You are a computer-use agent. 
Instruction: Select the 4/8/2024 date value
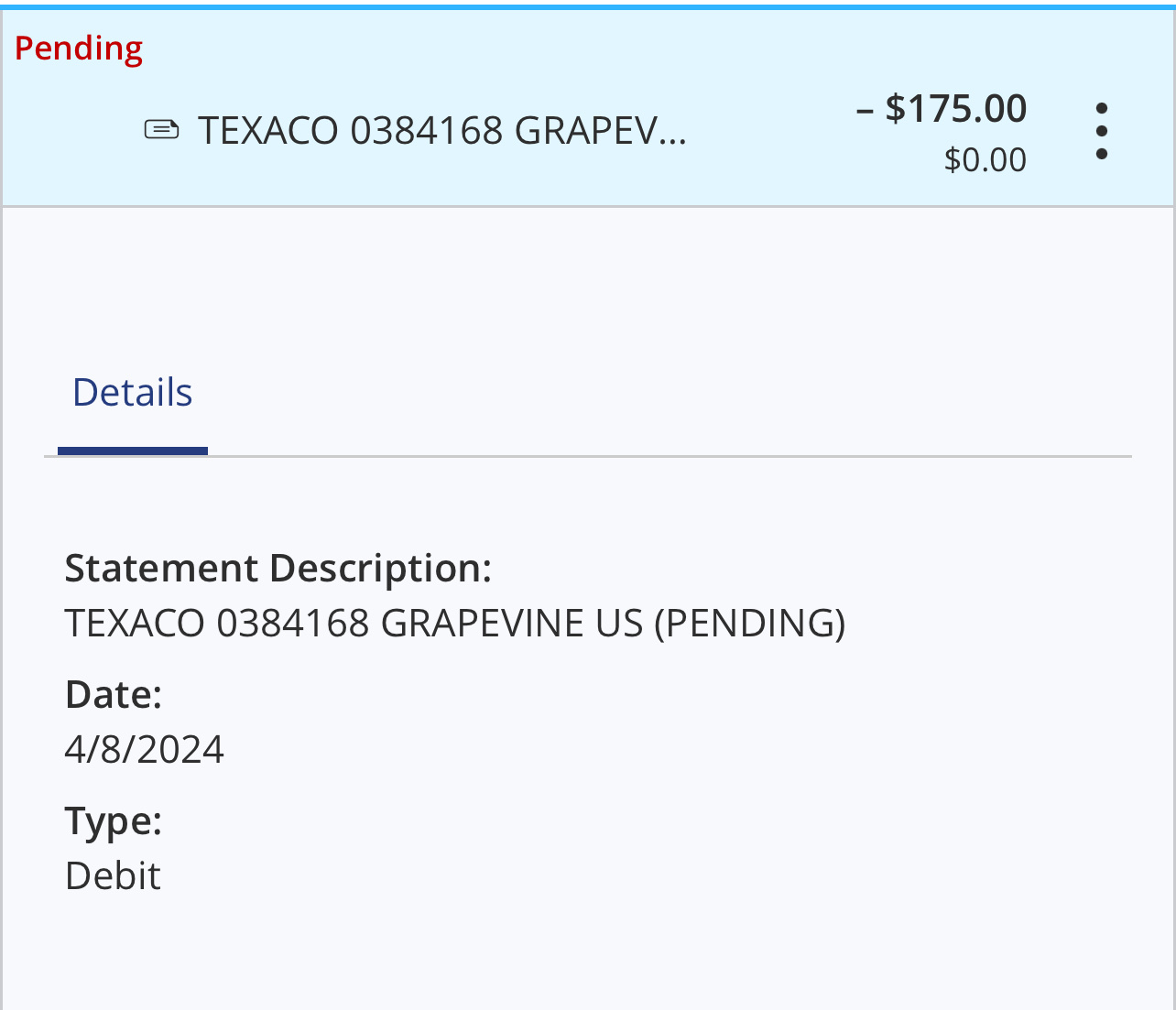[144, 750]
